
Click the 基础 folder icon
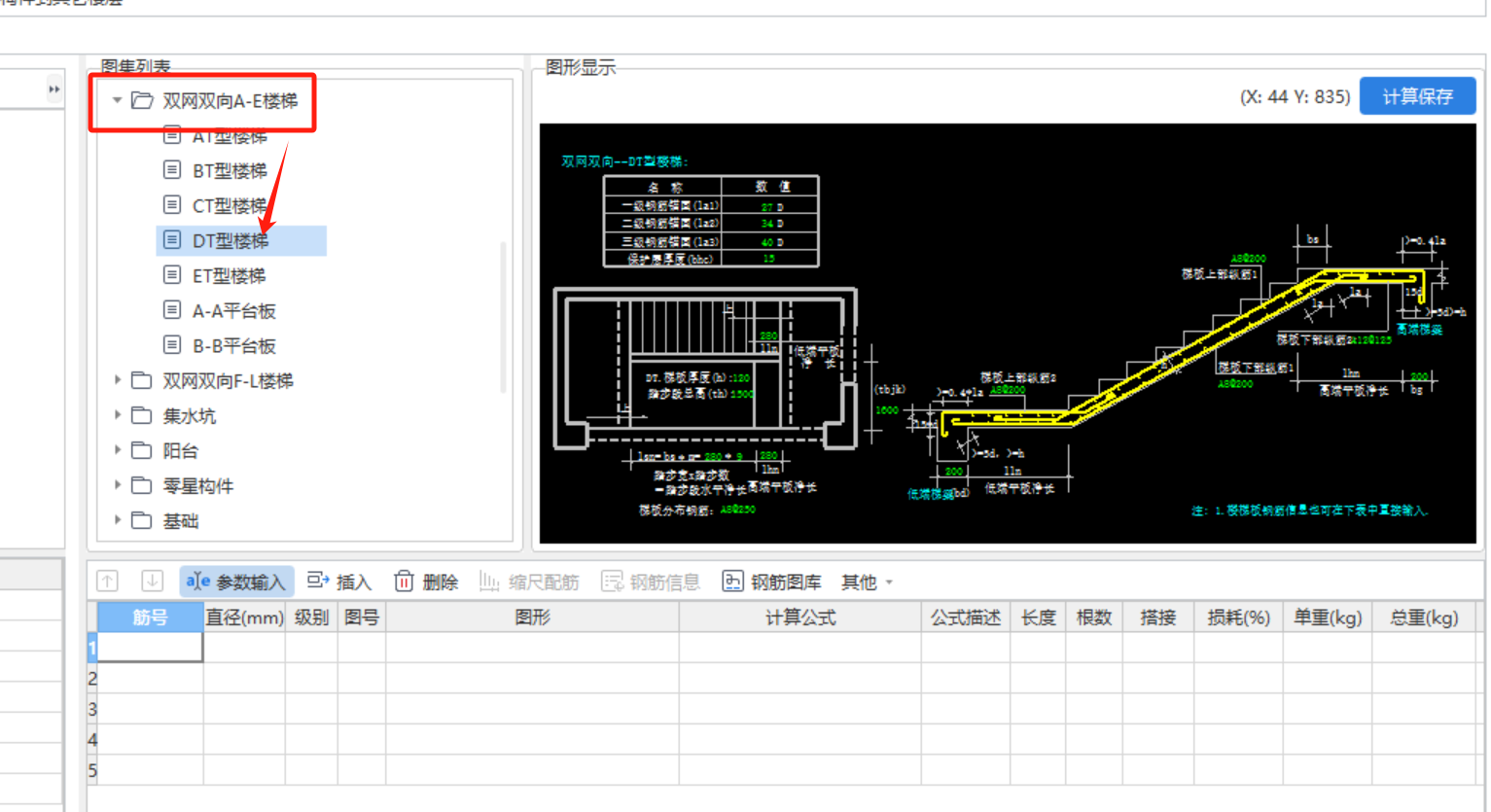click(142, 520)
